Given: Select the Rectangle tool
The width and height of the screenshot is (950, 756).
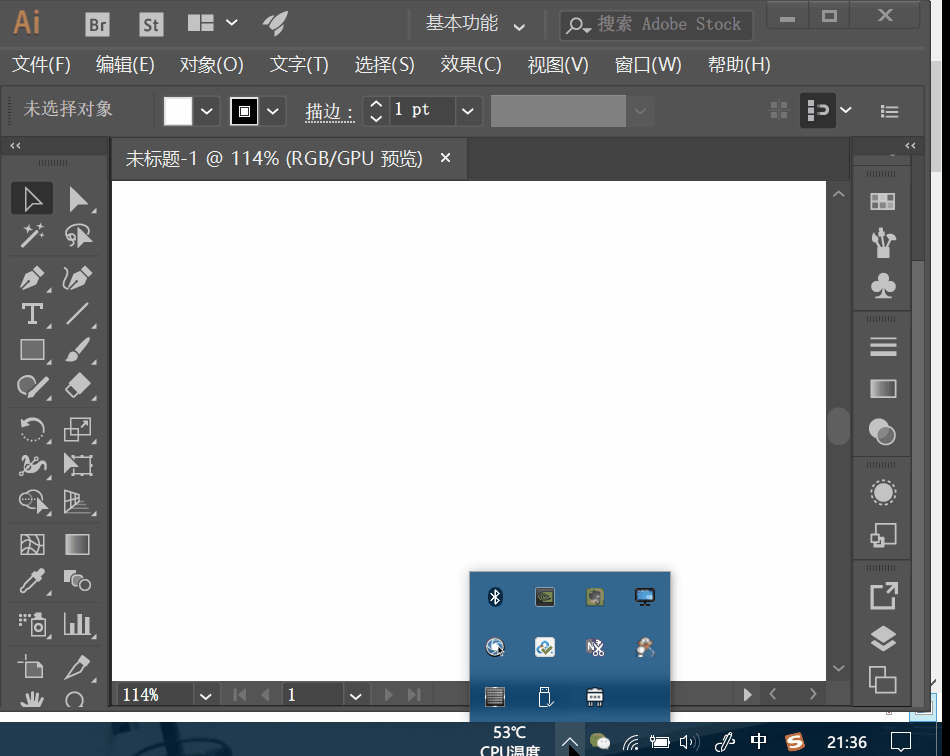Looking at the screenshot, I should [x=32, y=350].
